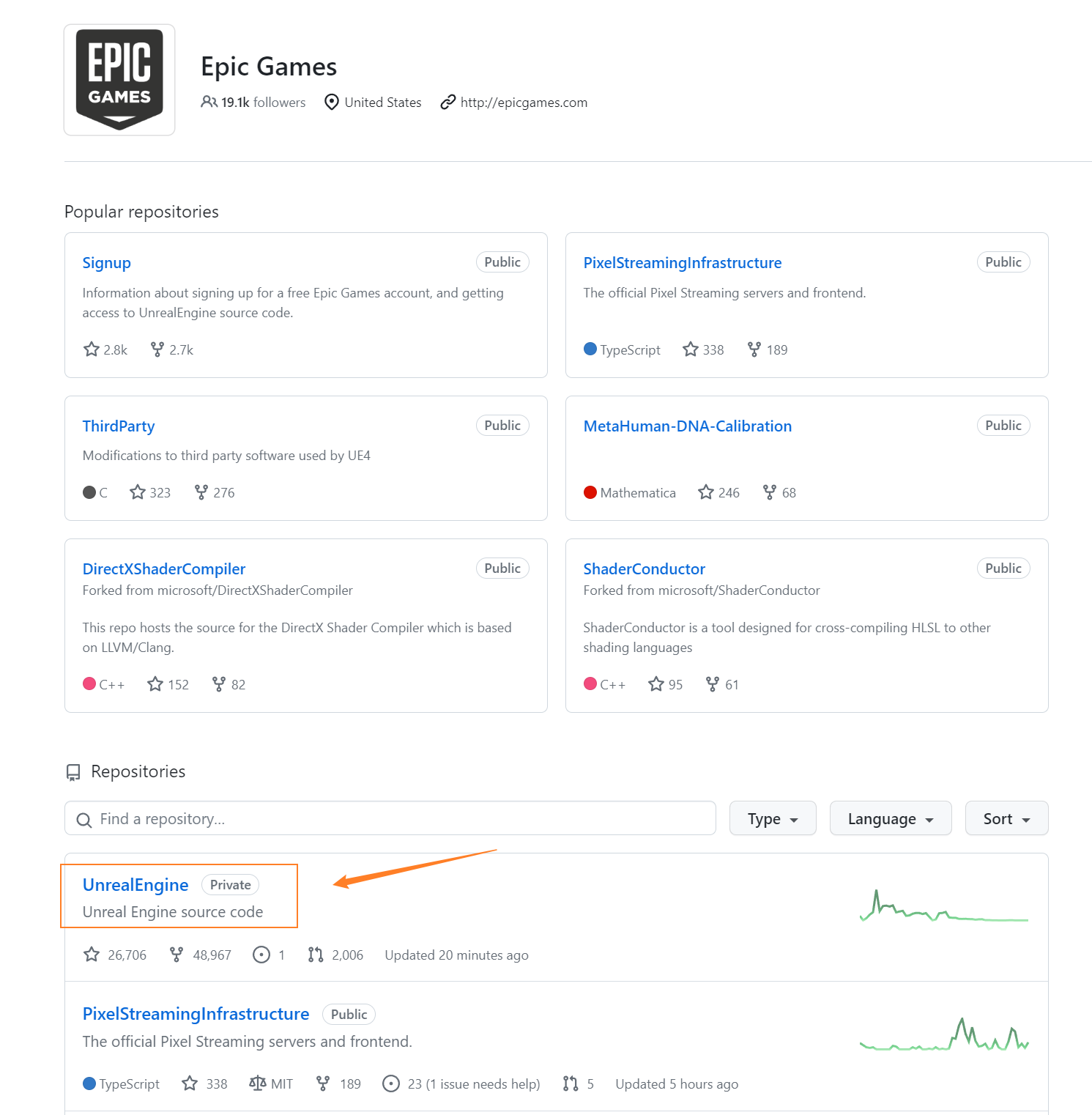Open the Sort dropdown
The image size is (1092, 1115).
coord(1007,818)
